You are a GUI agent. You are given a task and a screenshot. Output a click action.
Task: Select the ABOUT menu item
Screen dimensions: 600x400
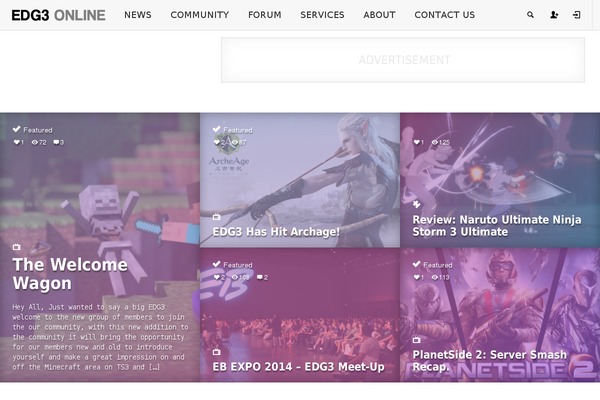coord(379,15)
